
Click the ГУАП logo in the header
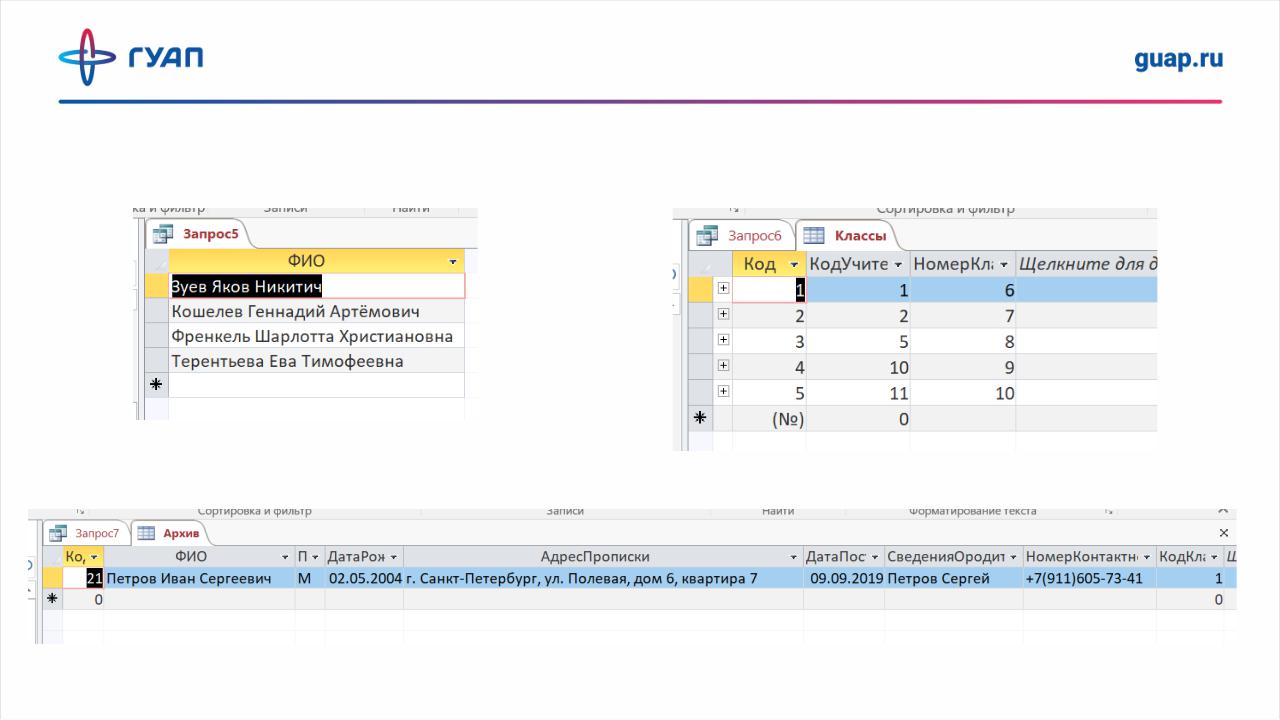click(x=130, y=57)
